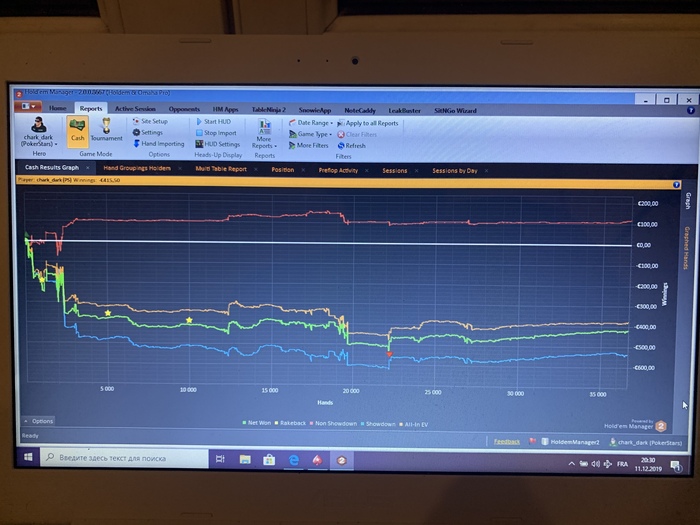Click Stop Import
The width and height of the screenshot is (700, 525).
(216, 133)
